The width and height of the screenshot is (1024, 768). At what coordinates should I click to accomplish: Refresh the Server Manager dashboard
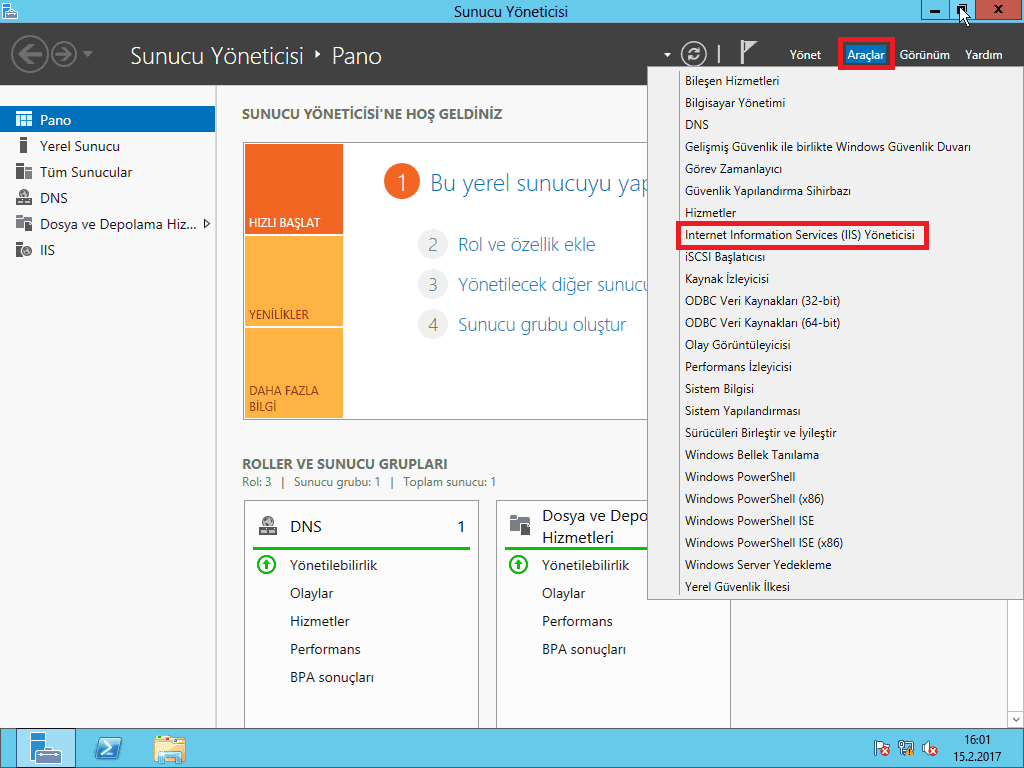click(x=694, y=54)
